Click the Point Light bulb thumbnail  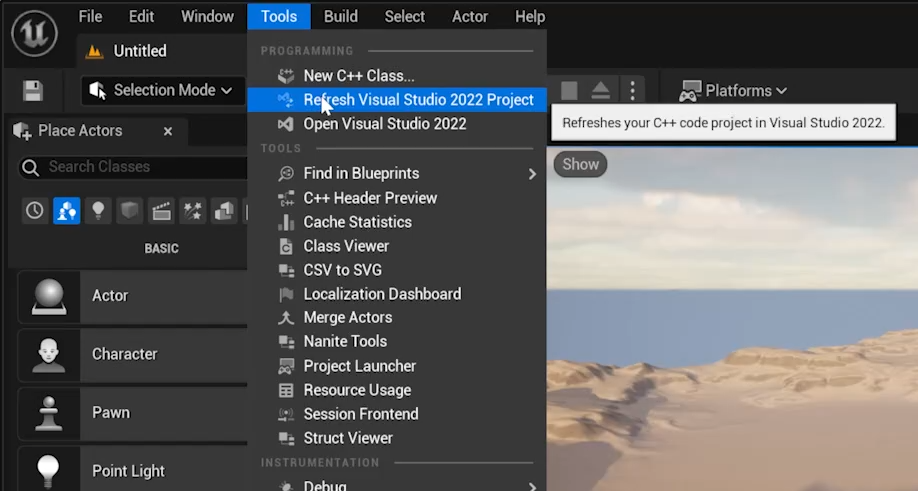point(49,469)
